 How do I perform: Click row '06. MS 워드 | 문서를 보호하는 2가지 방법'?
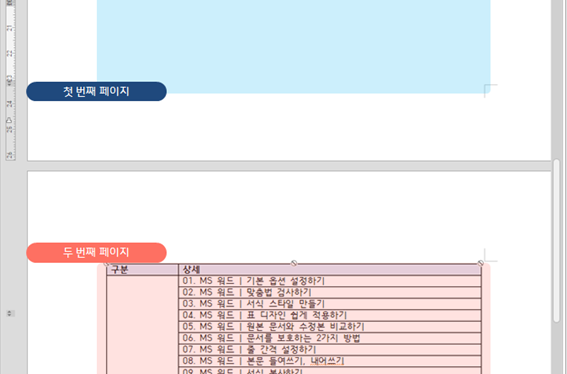330,338
